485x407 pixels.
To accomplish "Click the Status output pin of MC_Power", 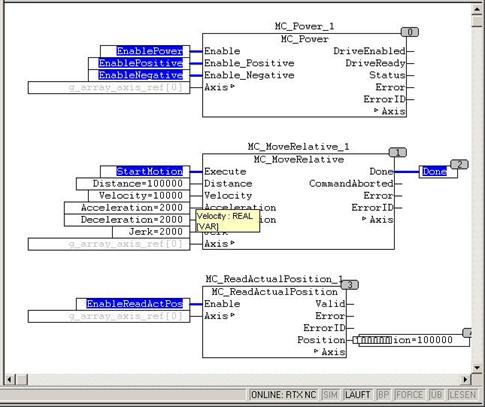I will (387, 75).
